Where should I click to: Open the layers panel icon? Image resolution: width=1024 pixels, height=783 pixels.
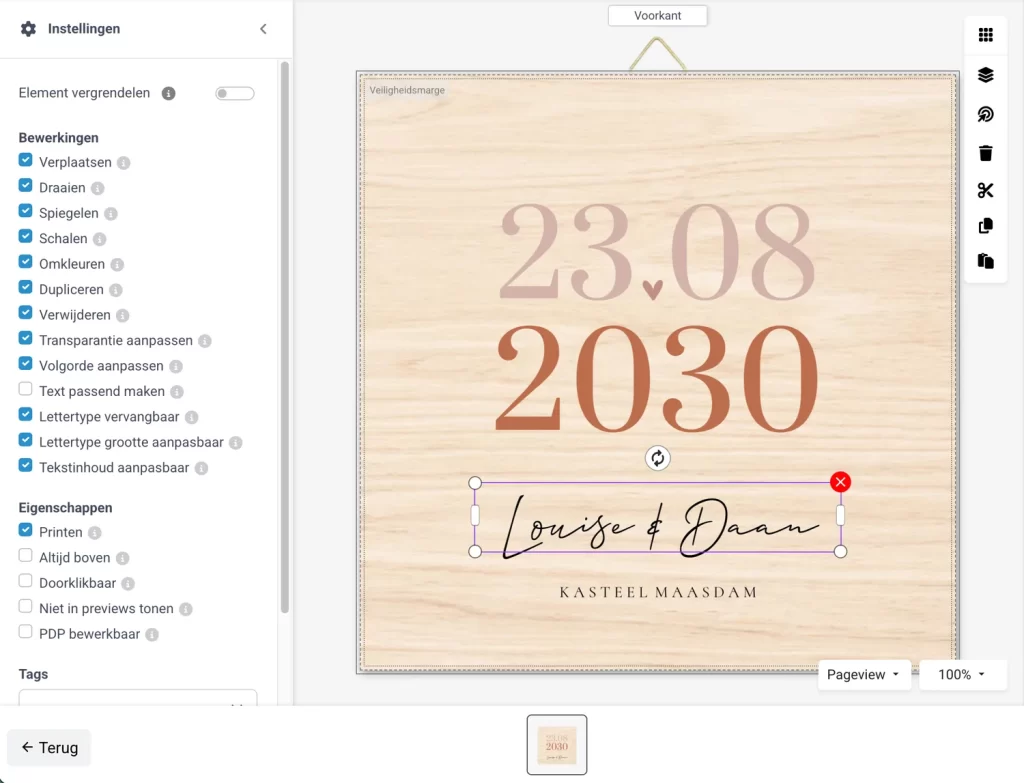[985, 75]
